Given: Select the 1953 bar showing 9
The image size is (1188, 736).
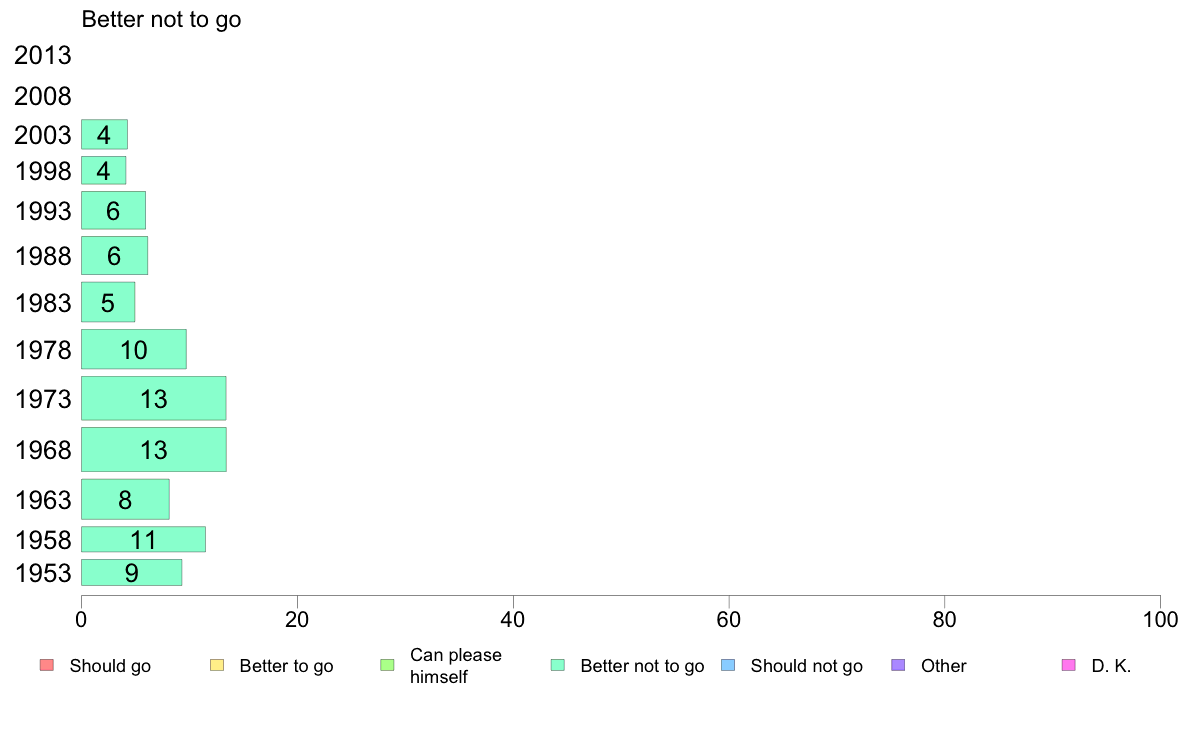Looking at the screenshot, I should click(x=132, y=572).
